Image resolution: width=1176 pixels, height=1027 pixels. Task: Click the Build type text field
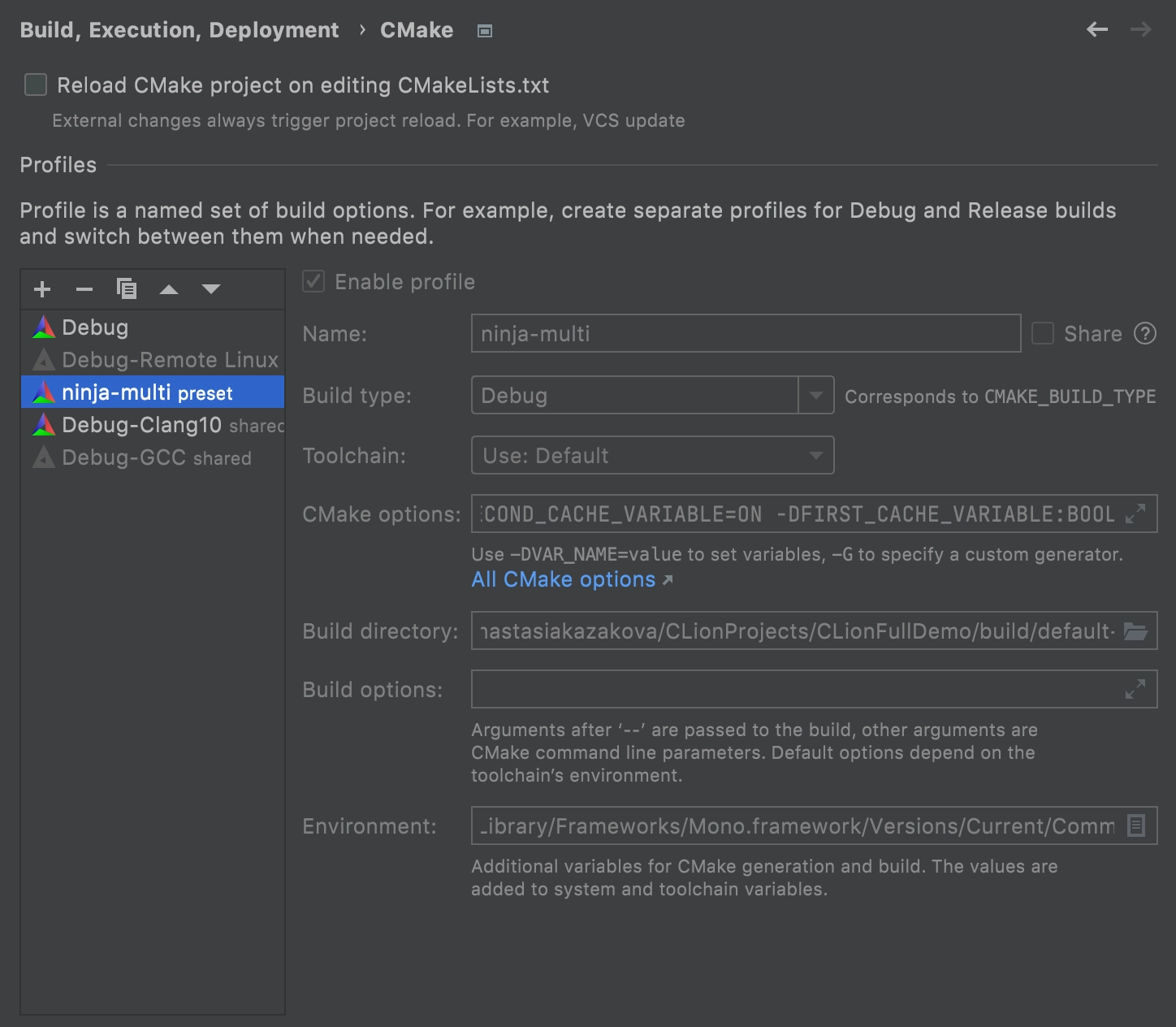tap(635, 395)
